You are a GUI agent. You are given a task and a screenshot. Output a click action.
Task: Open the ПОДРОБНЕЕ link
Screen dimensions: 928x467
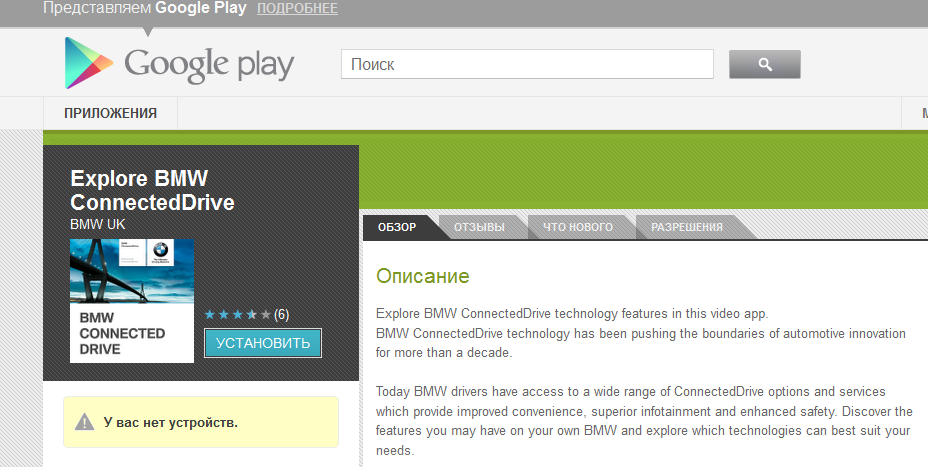pos(298,8)
